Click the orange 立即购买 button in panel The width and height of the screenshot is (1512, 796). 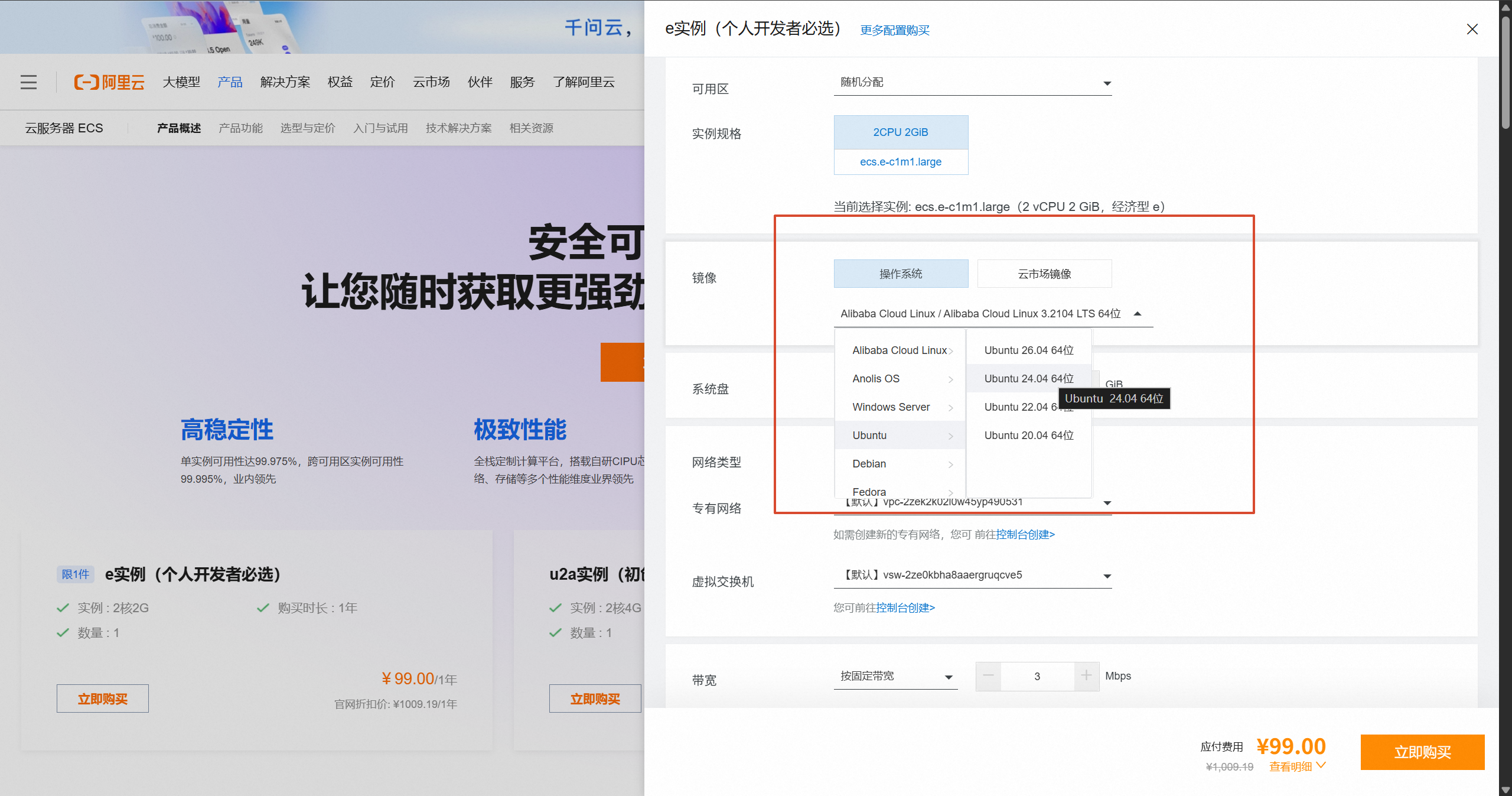tap(1422, 752)
